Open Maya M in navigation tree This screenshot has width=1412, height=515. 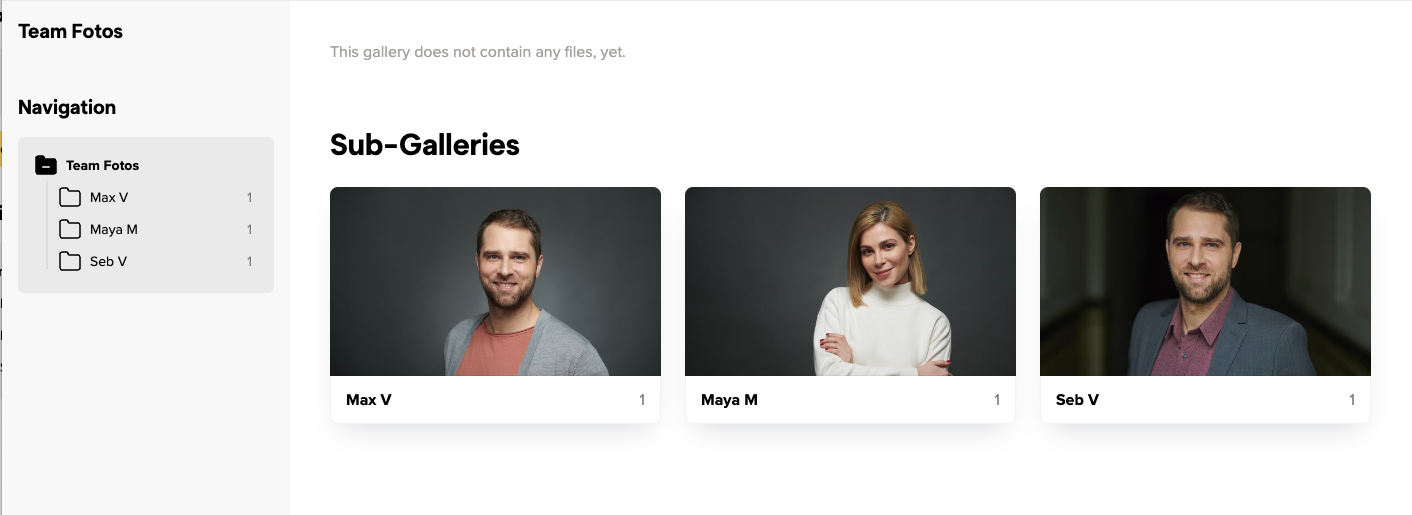coord(114,229)
